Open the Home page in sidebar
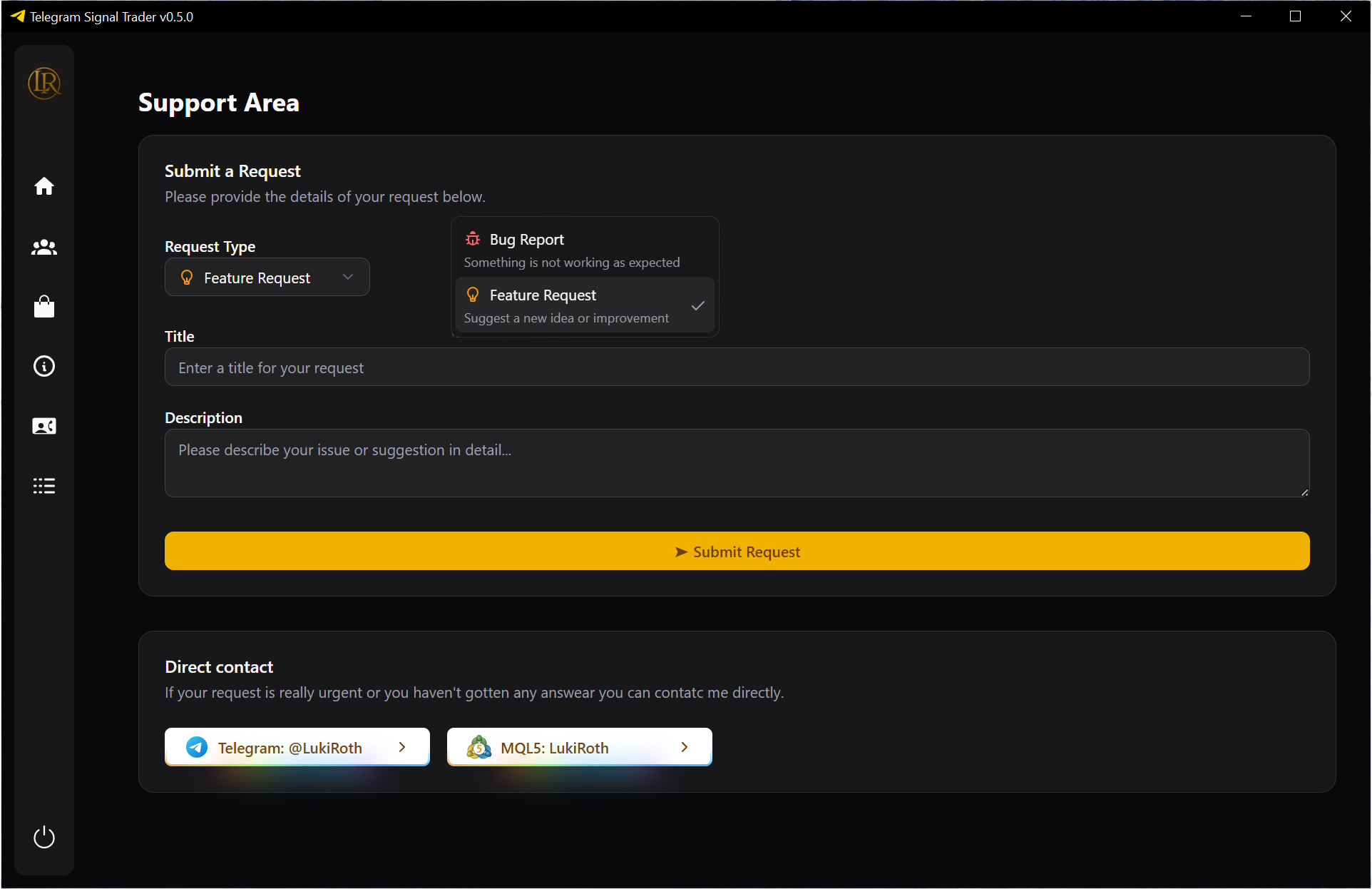 [44, 186]
